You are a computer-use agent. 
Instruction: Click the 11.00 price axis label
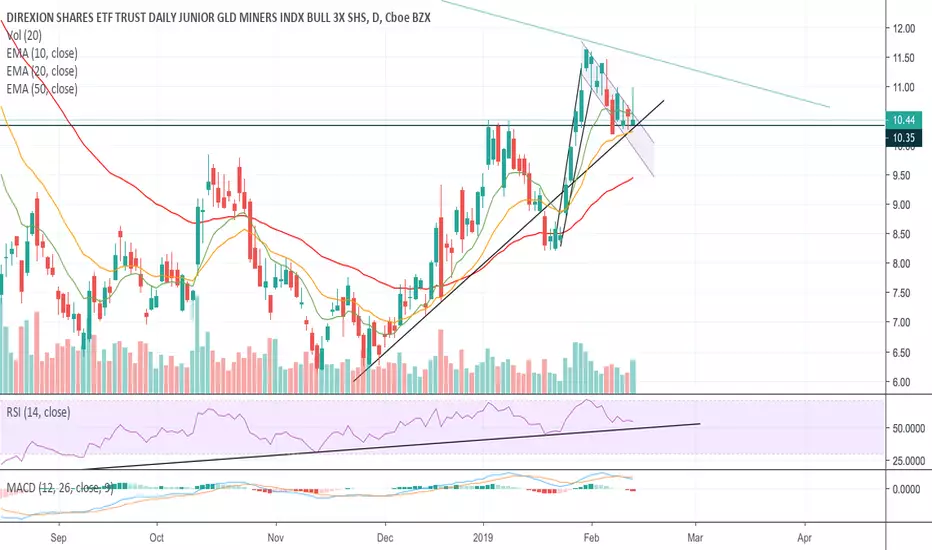tap(903, 87)
